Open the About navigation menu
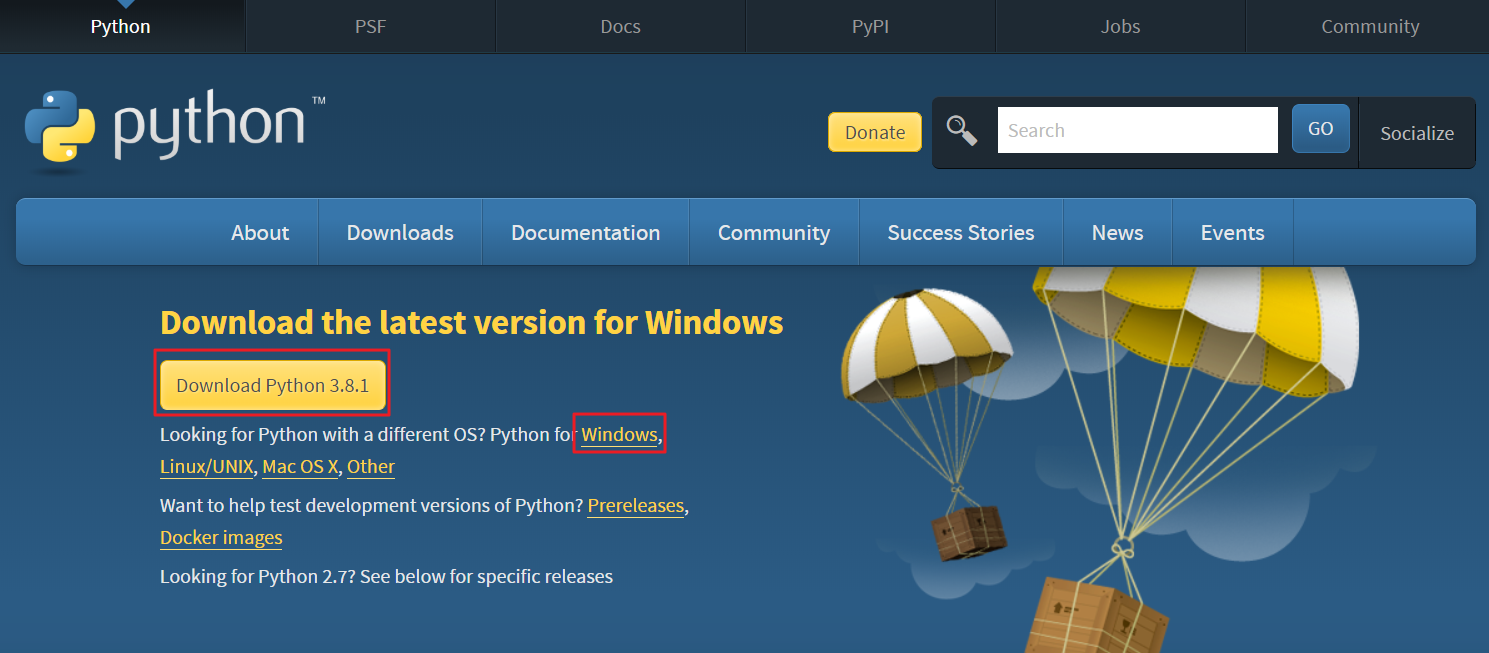The height and width of the screenshot is (653, 1489). pyautogui.click(x=260, y=232)
